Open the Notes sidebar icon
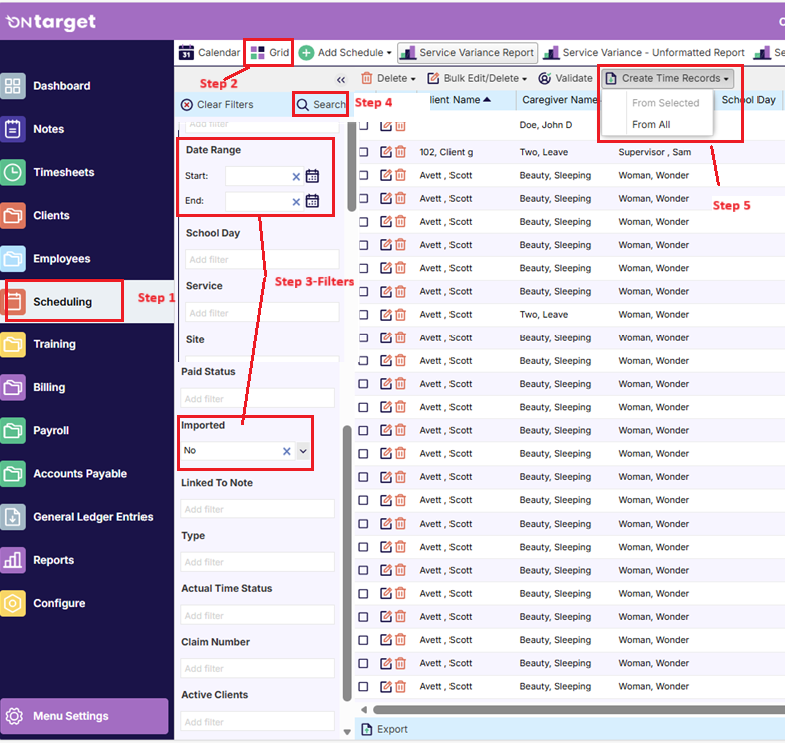Viewport: 785px width, 743px height. click(x=13, y=129)
